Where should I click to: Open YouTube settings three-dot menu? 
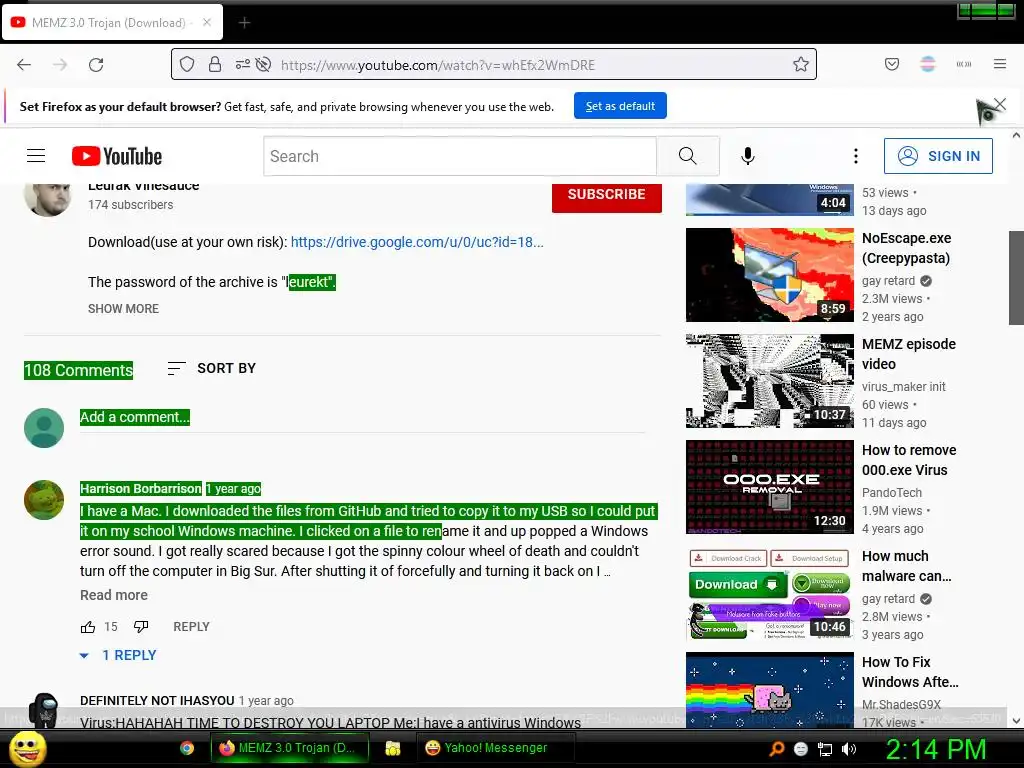pyautogui.click(x=856, y=156)
